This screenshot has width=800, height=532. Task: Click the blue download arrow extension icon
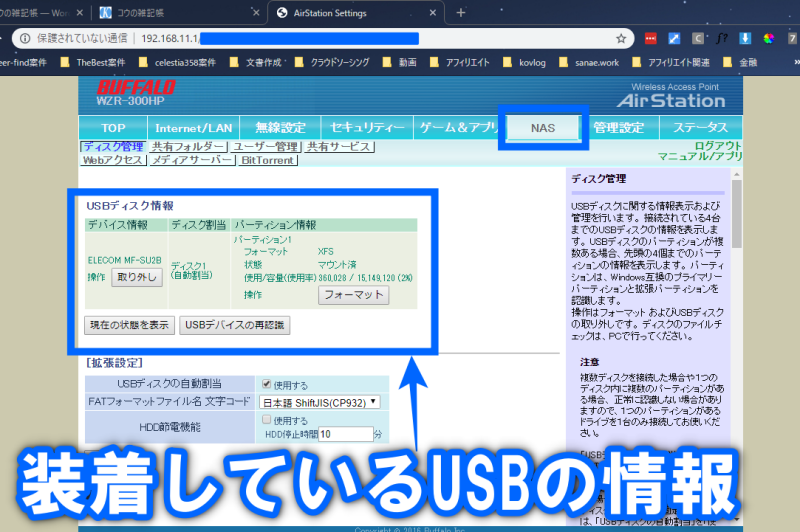coord(745,38)
